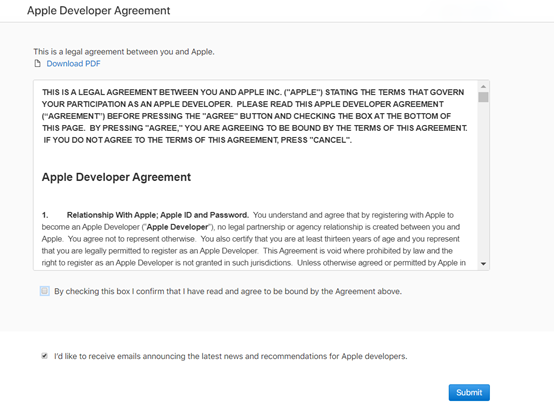
Task: Check the box confirming agreement to the terms
Action: (x=45, y=291)
